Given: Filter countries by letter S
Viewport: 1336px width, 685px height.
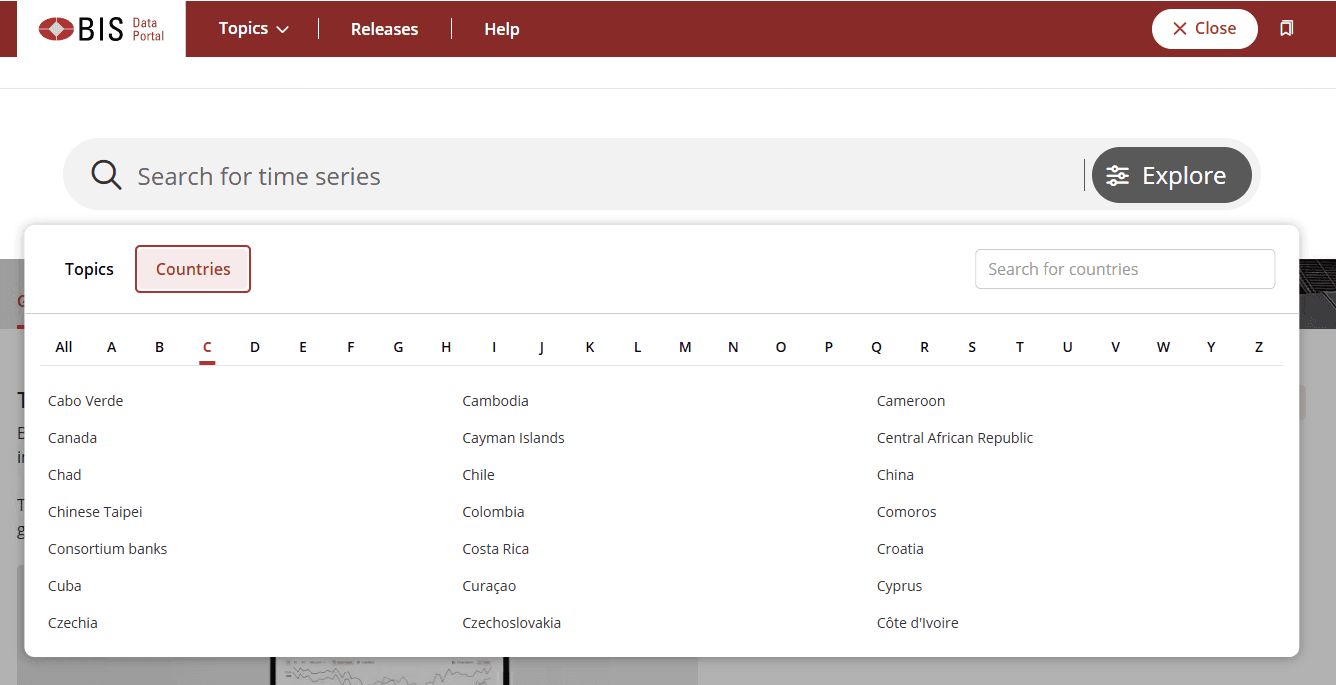Looking at the screenshot, I should 972,347.
